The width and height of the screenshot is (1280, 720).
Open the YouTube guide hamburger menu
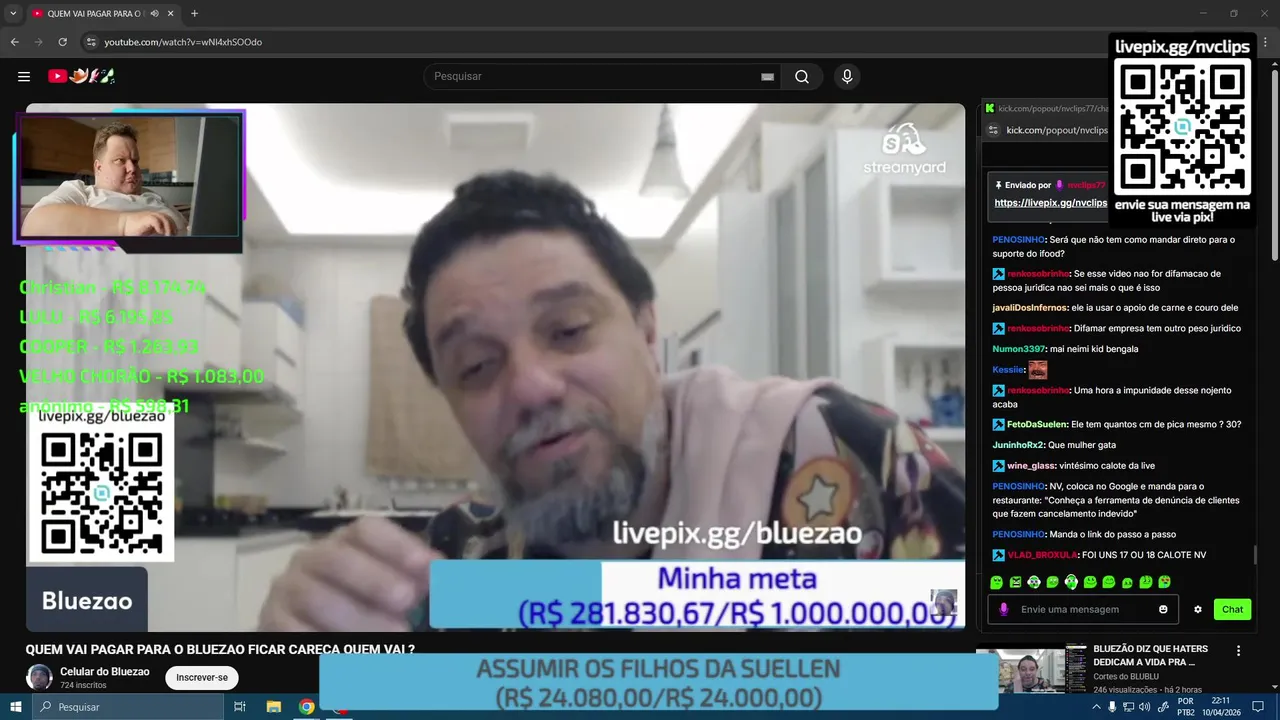pos(24,76)
